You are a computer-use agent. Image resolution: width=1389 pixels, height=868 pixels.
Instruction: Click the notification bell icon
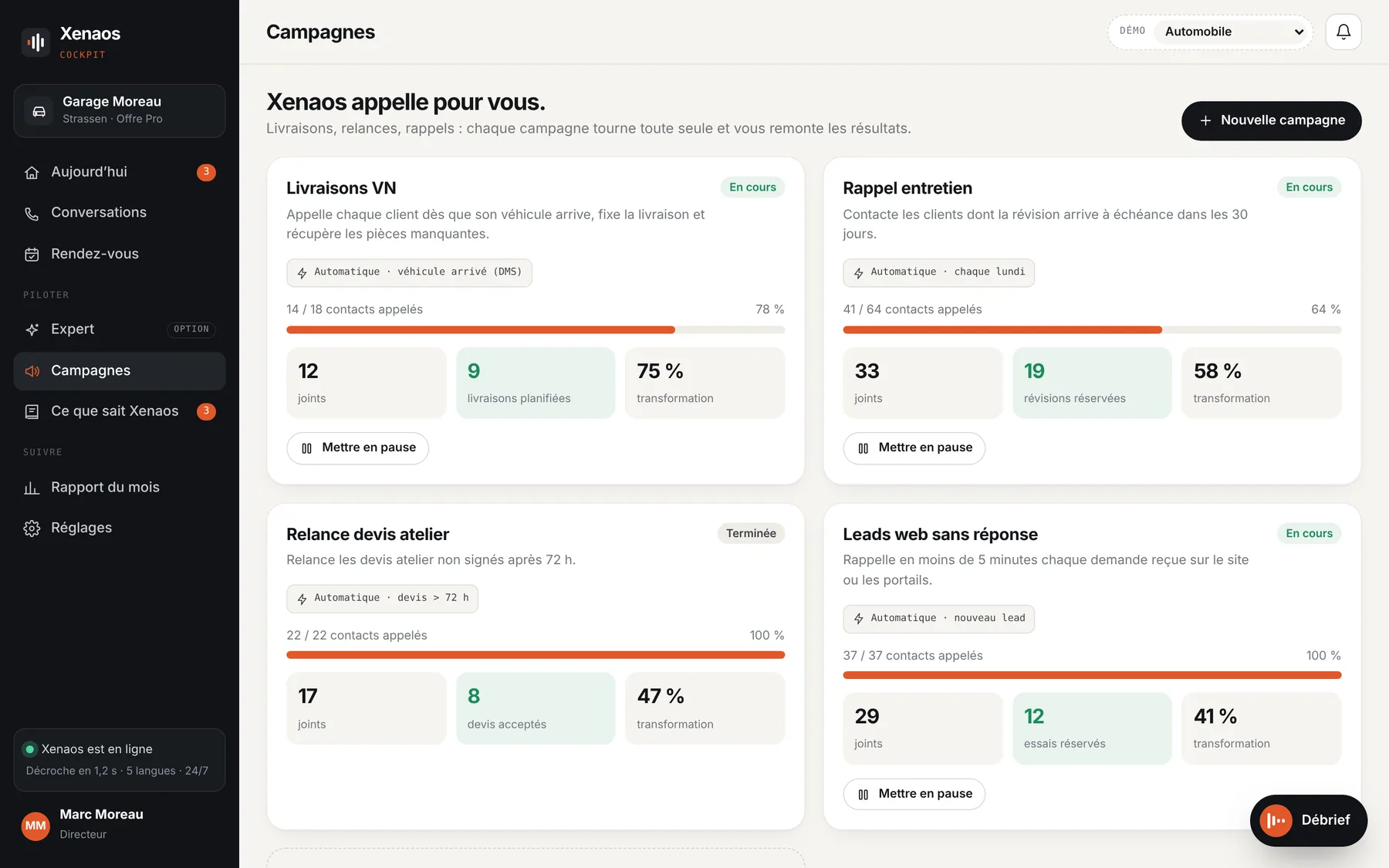(1343, 32)
